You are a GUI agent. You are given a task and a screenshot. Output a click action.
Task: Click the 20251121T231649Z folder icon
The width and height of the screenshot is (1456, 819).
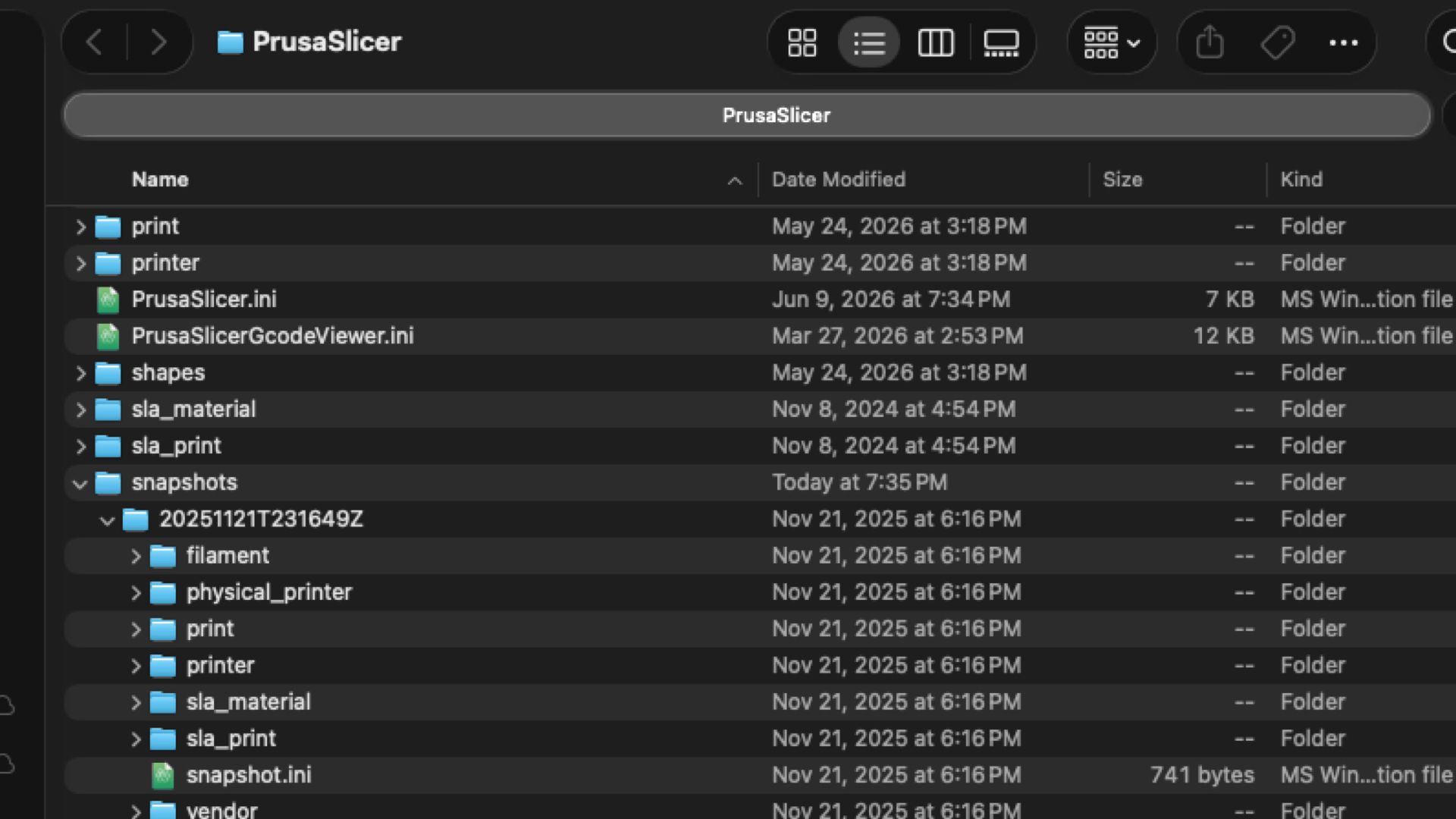pos(136,519)
